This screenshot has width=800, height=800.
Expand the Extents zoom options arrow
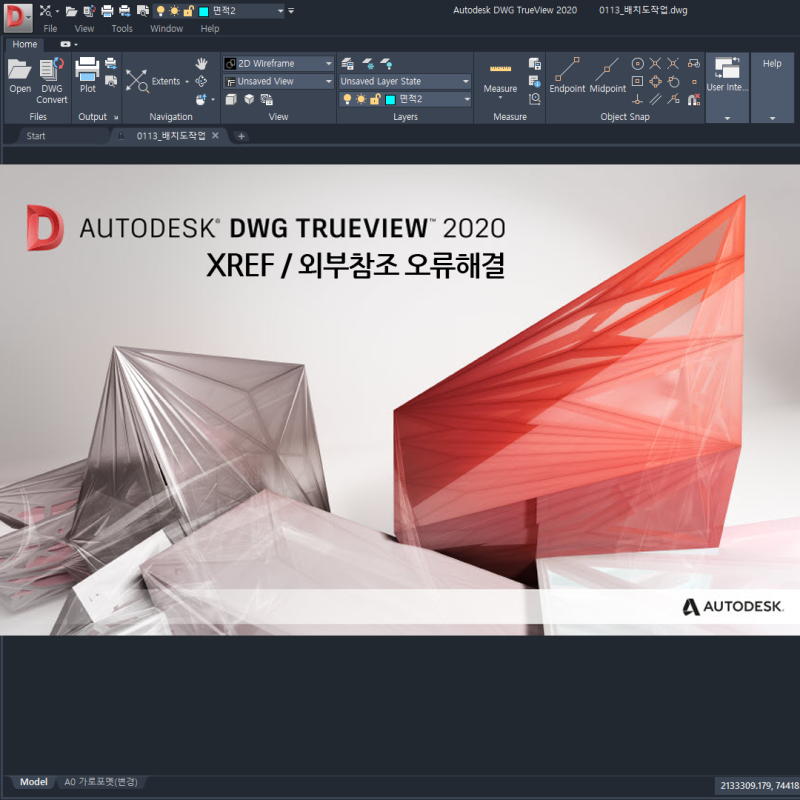187,82
